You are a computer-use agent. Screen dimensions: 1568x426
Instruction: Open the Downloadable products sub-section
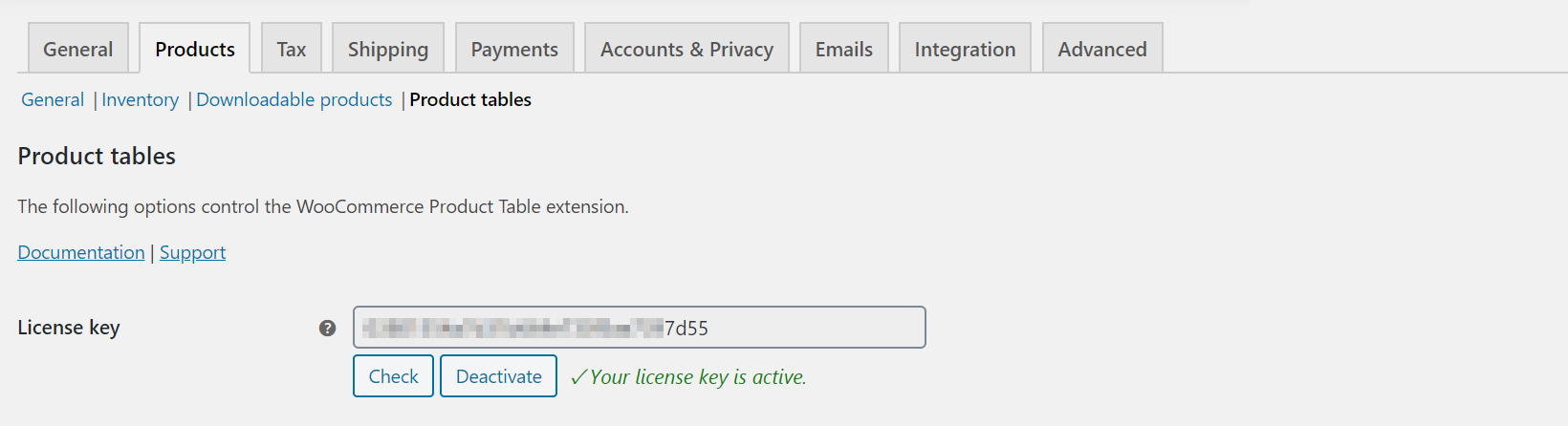pyautogui.click(x=294, y=99)
